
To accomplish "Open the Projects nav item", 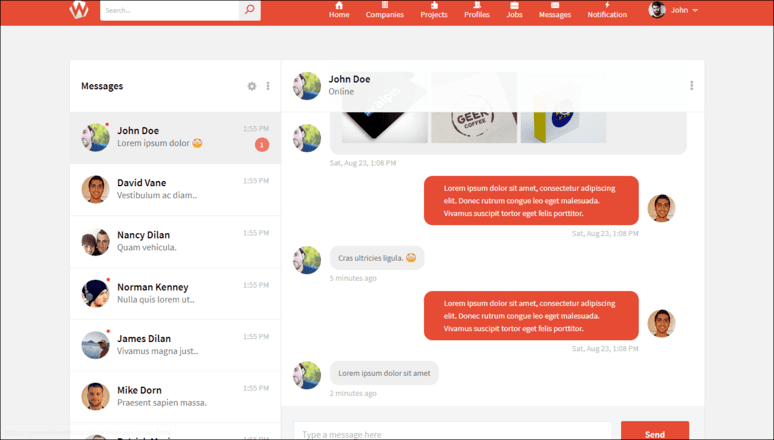I will [434, 10].
